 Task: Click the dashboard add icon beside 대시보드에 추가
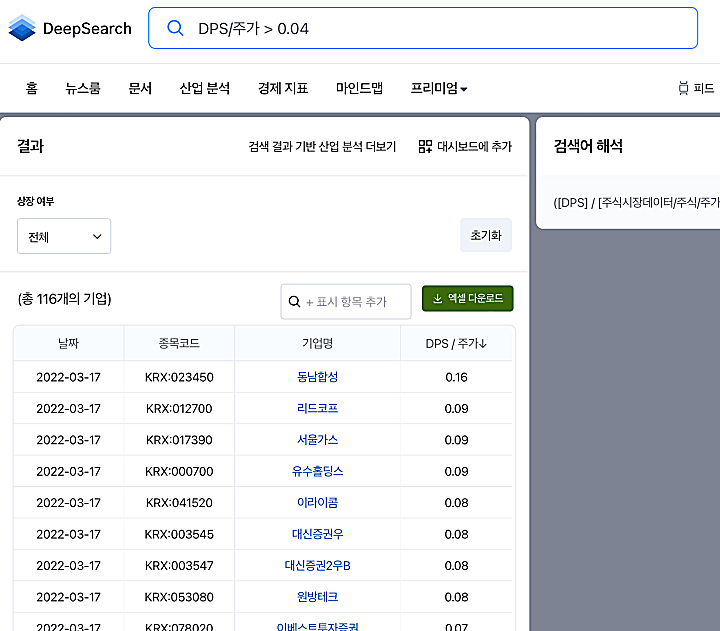[x=425, y=146]
